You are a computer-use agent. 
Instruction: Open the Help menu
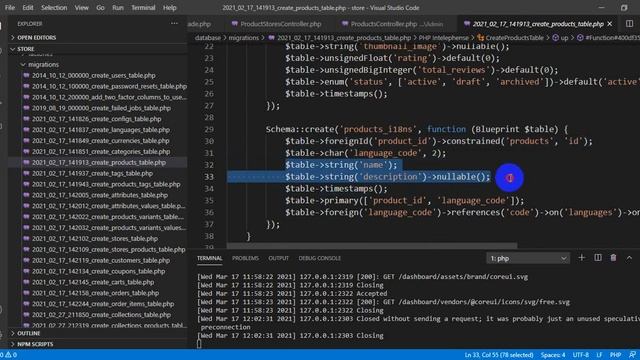(169, 7)
